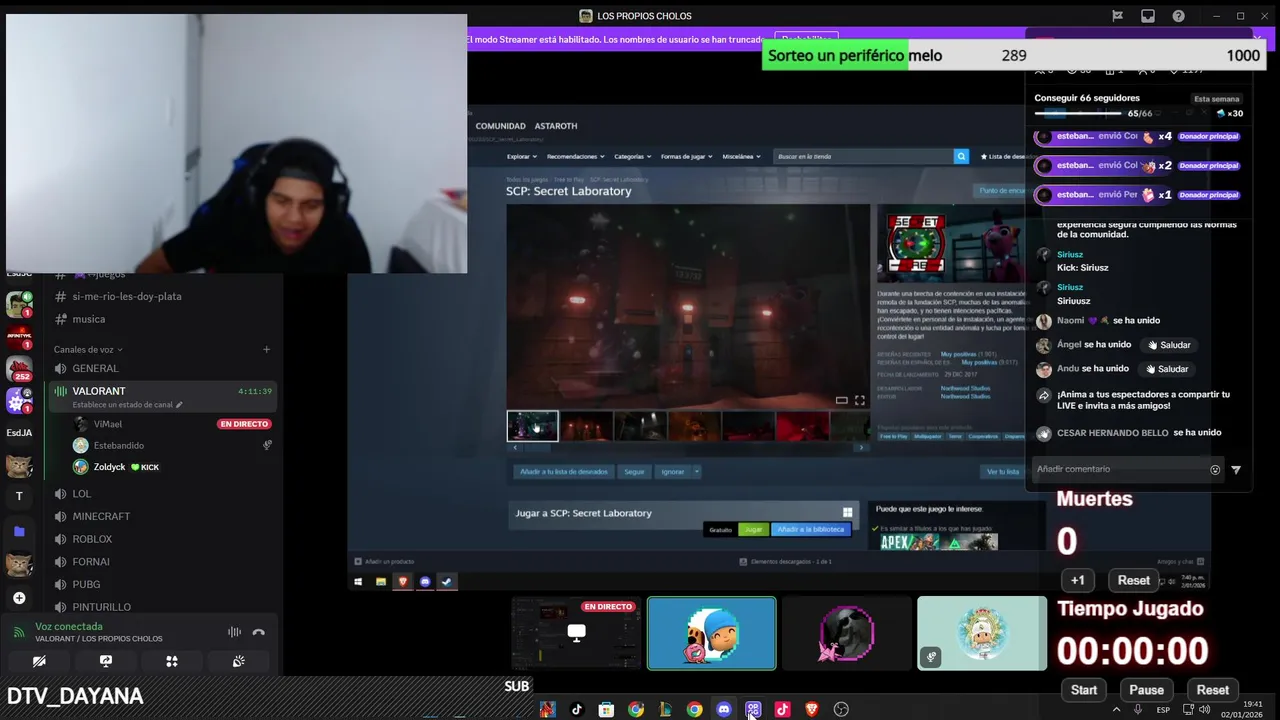
Task: Collapse the Canales de voz category
Action: pos(88,350)
